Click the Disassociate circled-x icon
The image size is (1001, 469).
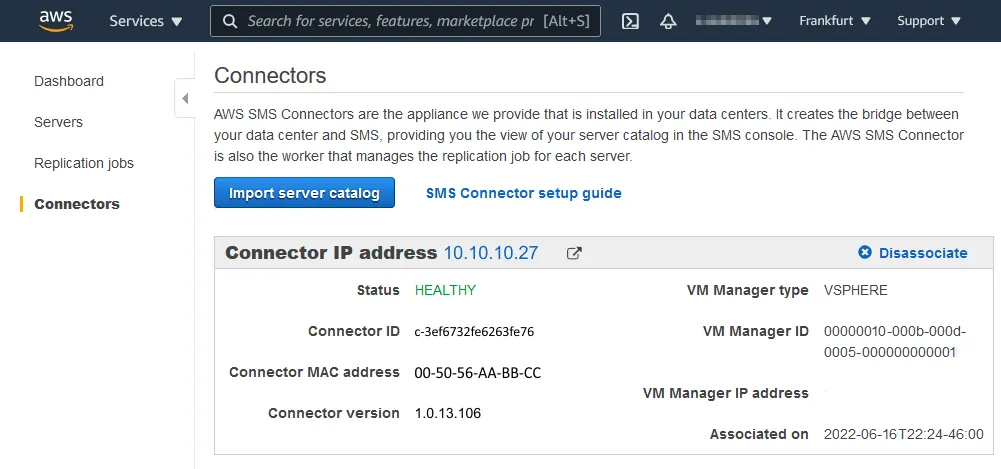click(865, 253)
